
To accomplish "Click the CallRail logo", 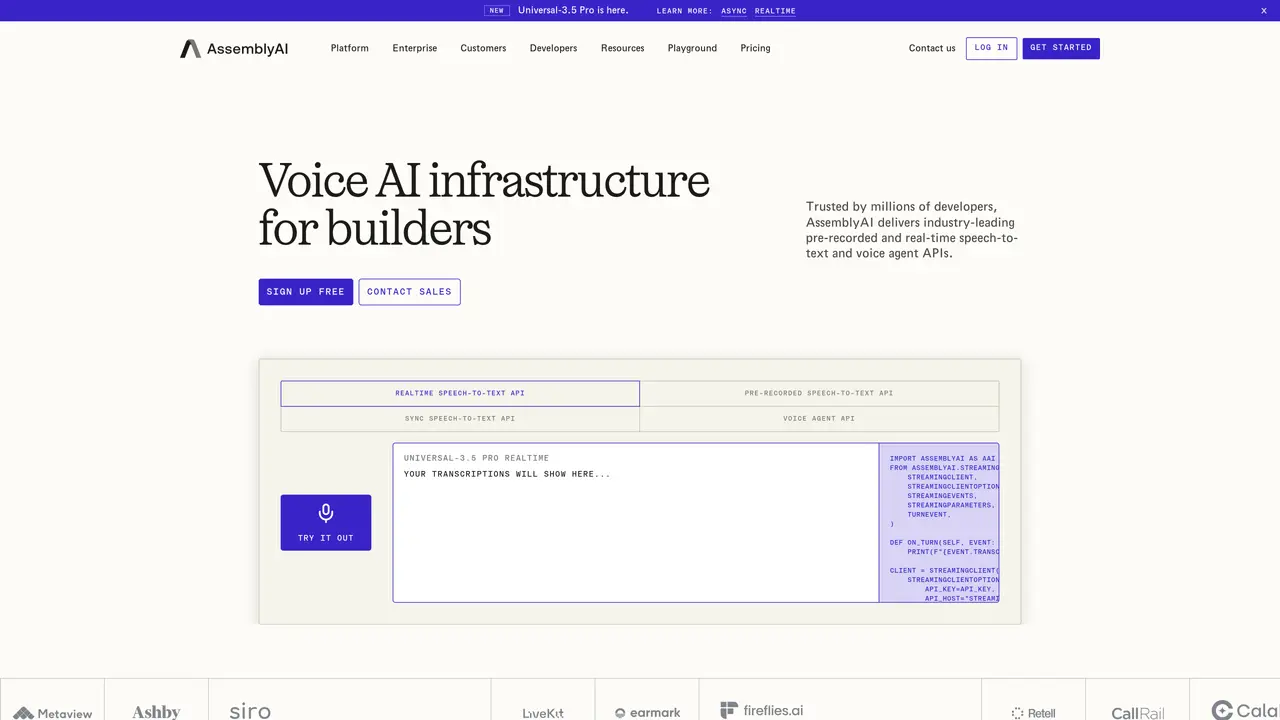I will point(1138,713).
